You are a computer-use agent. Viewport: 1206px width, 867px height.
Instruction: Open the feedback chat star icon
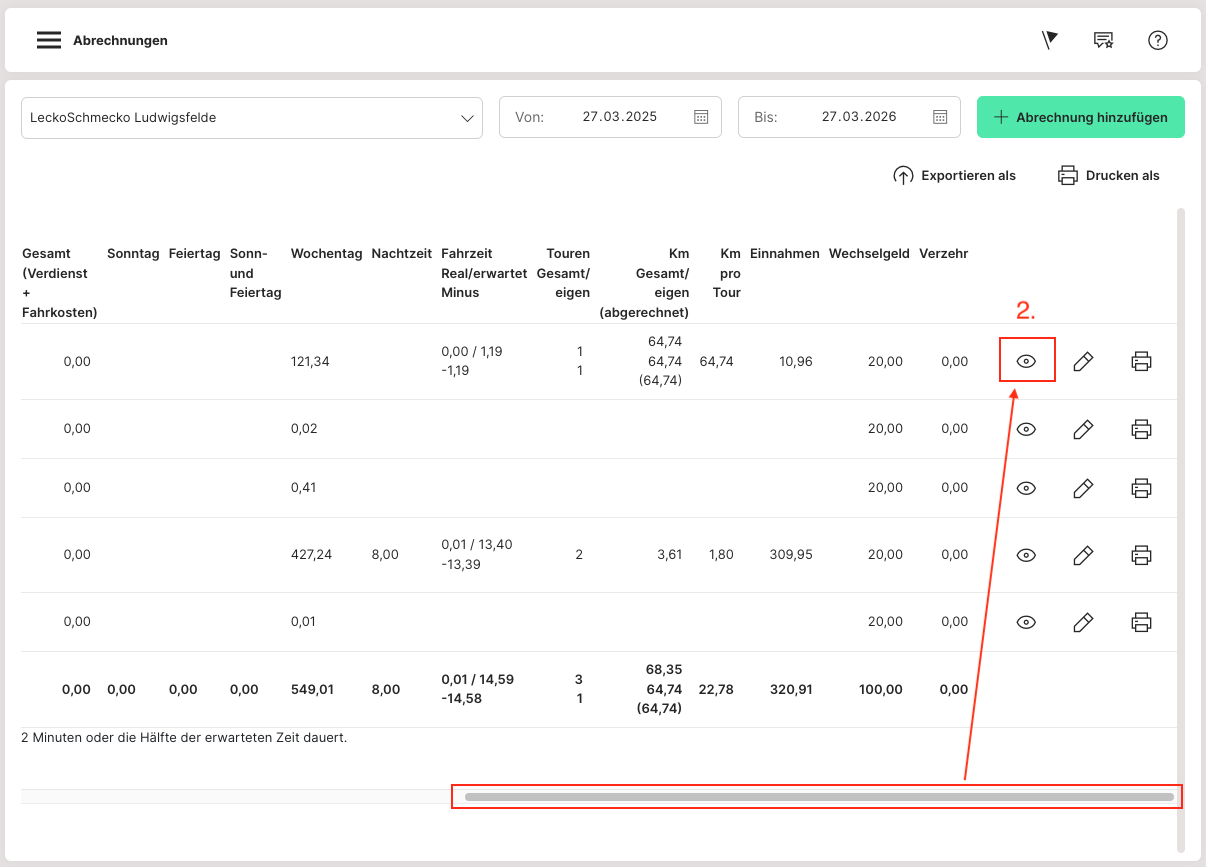point(1103,40)
